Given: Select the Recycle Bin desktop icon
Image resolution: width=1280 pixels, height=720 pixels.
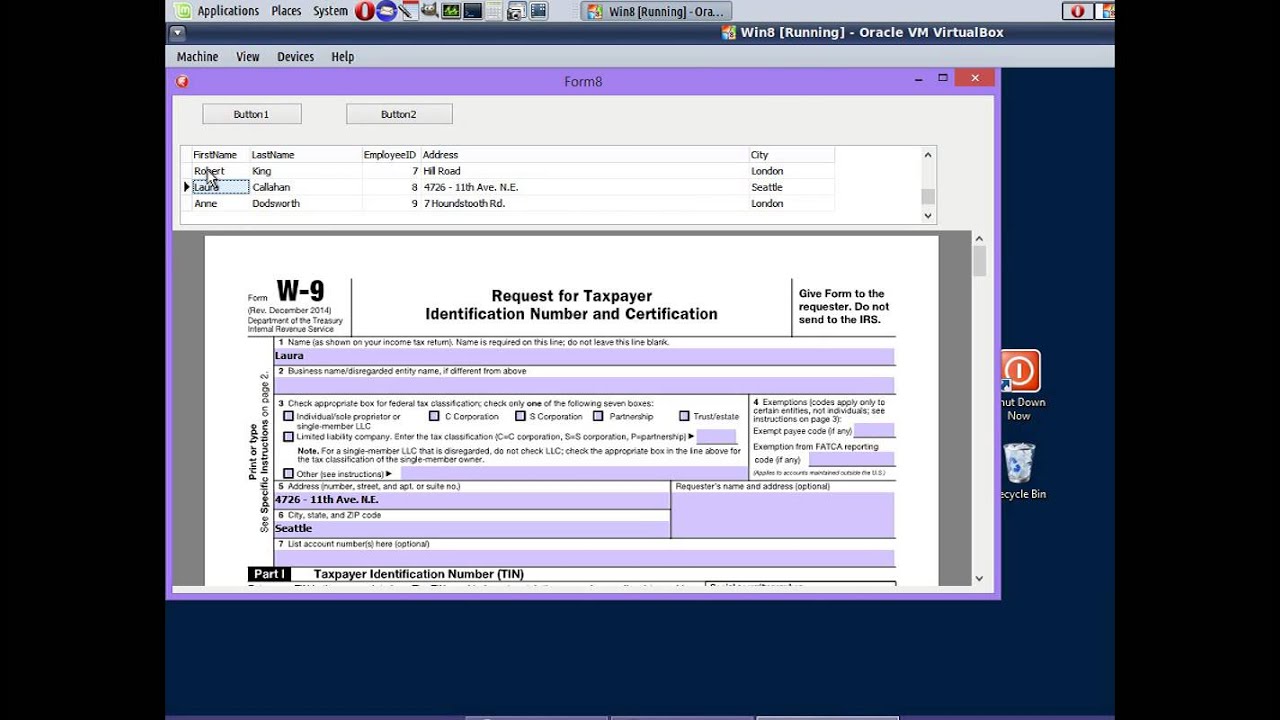Looking at the screenshot, I should (1019, 471).
